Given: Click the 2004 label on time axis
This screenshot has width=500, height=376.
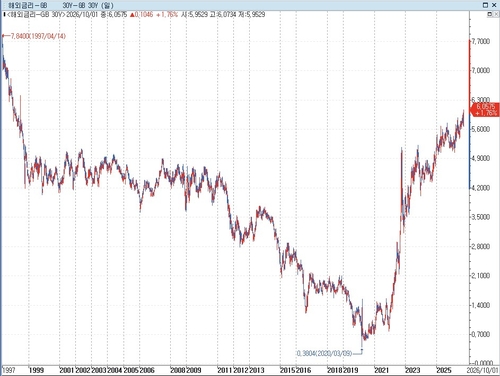Looking at the screenshot, I should (115, 370).
